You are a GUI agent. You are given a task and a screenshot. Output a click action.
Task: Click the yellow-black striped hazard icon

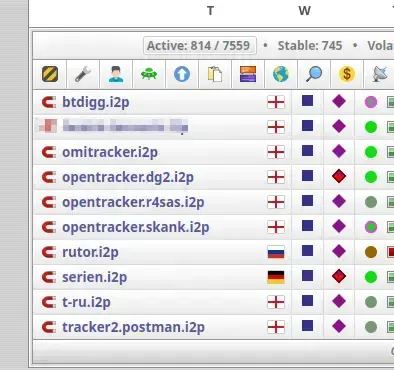50,74
